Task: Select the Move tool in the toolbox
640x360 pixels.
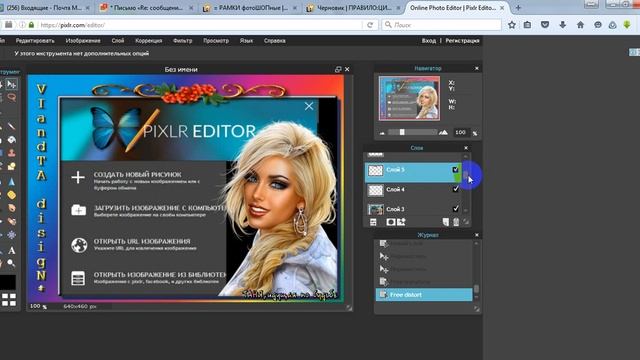Action: click(x=11, y=84)
